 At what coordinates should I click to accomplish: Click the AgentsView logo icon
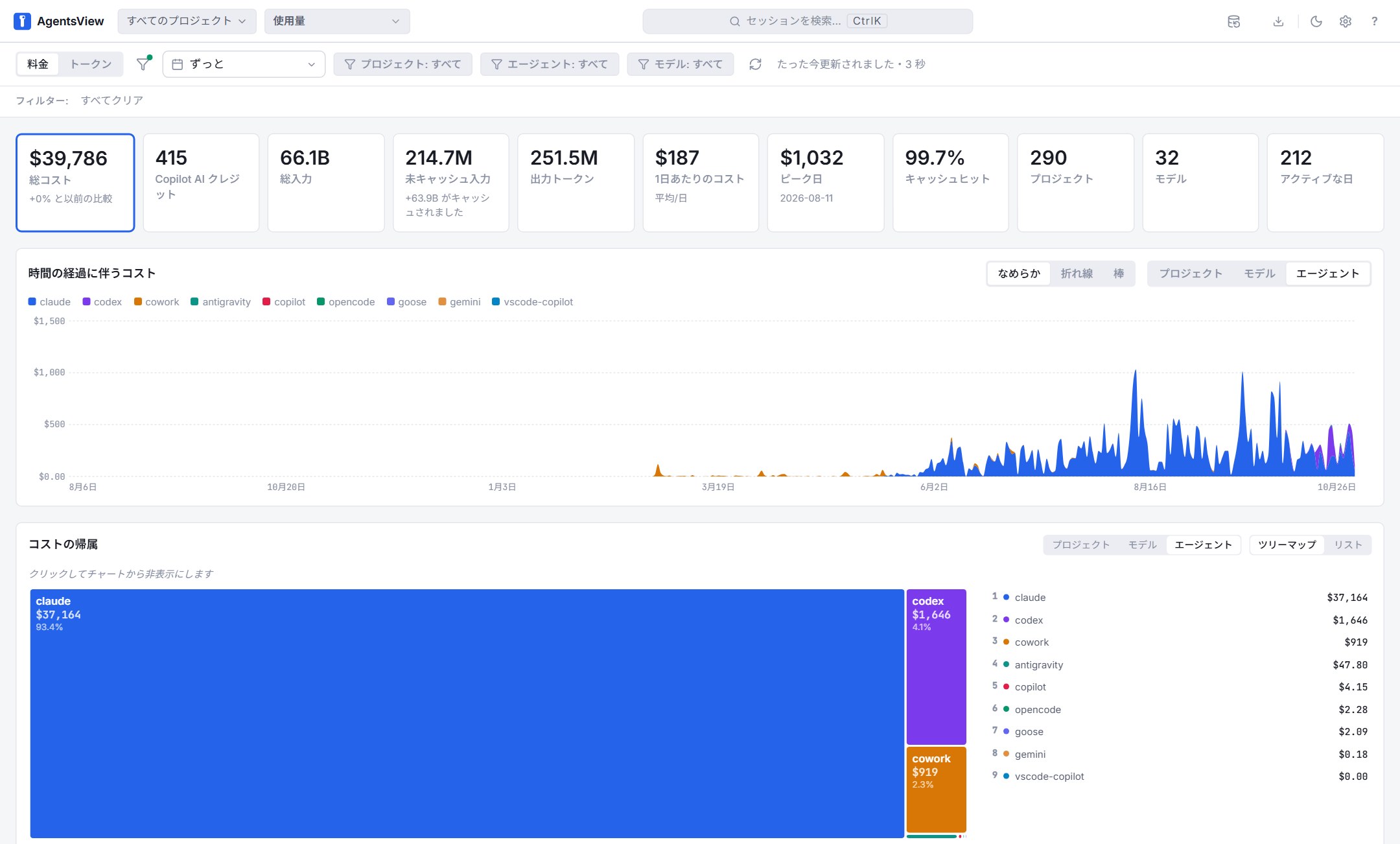click(22, 21)
